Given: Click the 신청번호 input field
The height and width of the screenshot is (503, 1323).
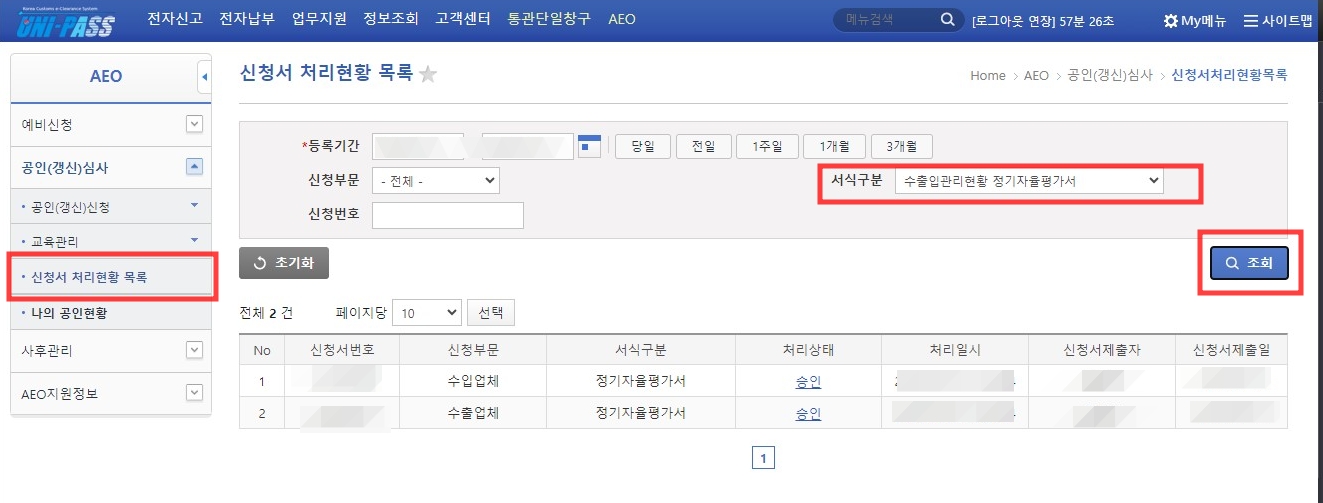Looking at the screenshot, I should 448,215.
